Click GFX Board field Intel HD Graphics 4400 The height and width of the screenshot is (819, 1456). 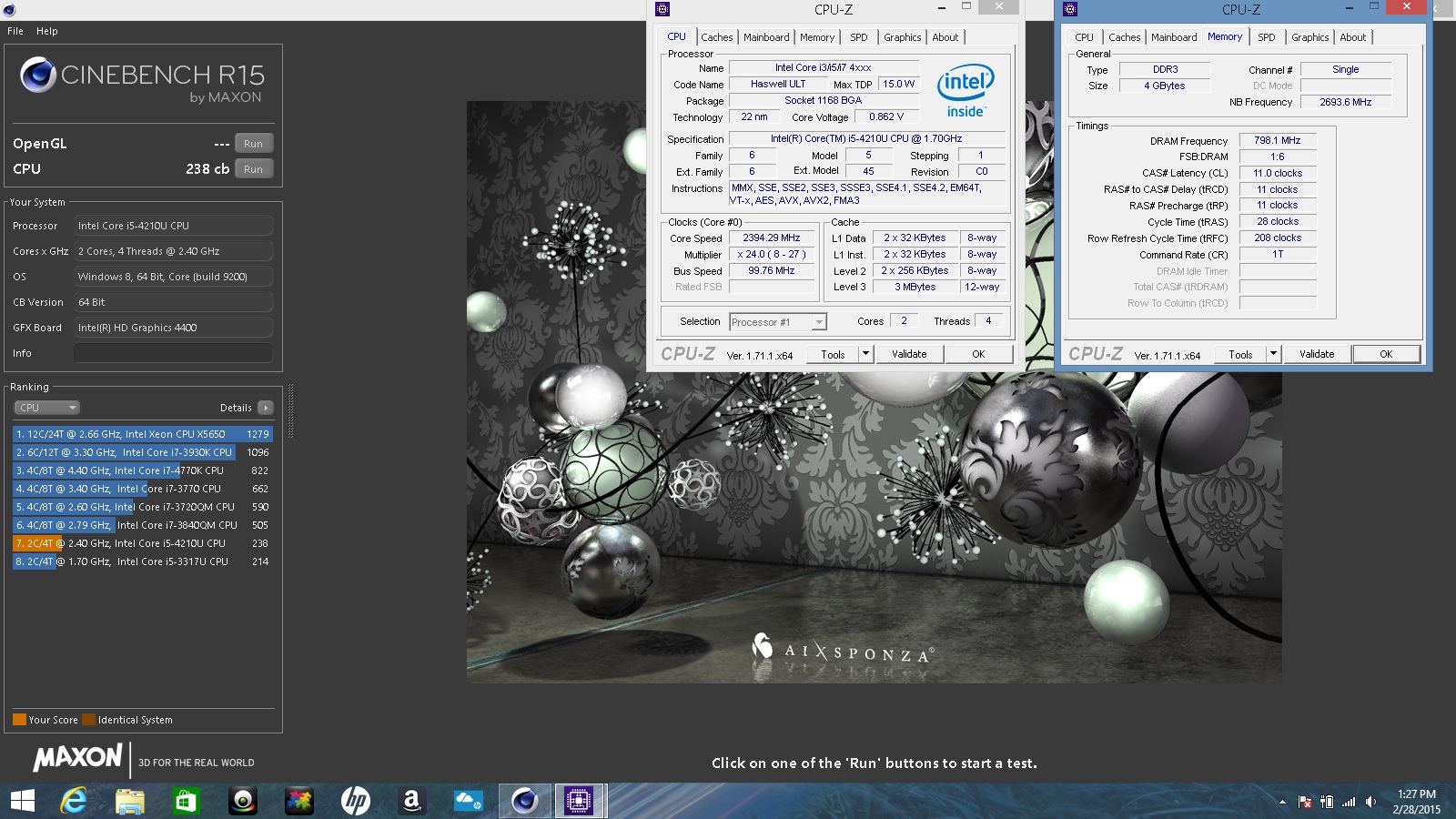point(173,328)
